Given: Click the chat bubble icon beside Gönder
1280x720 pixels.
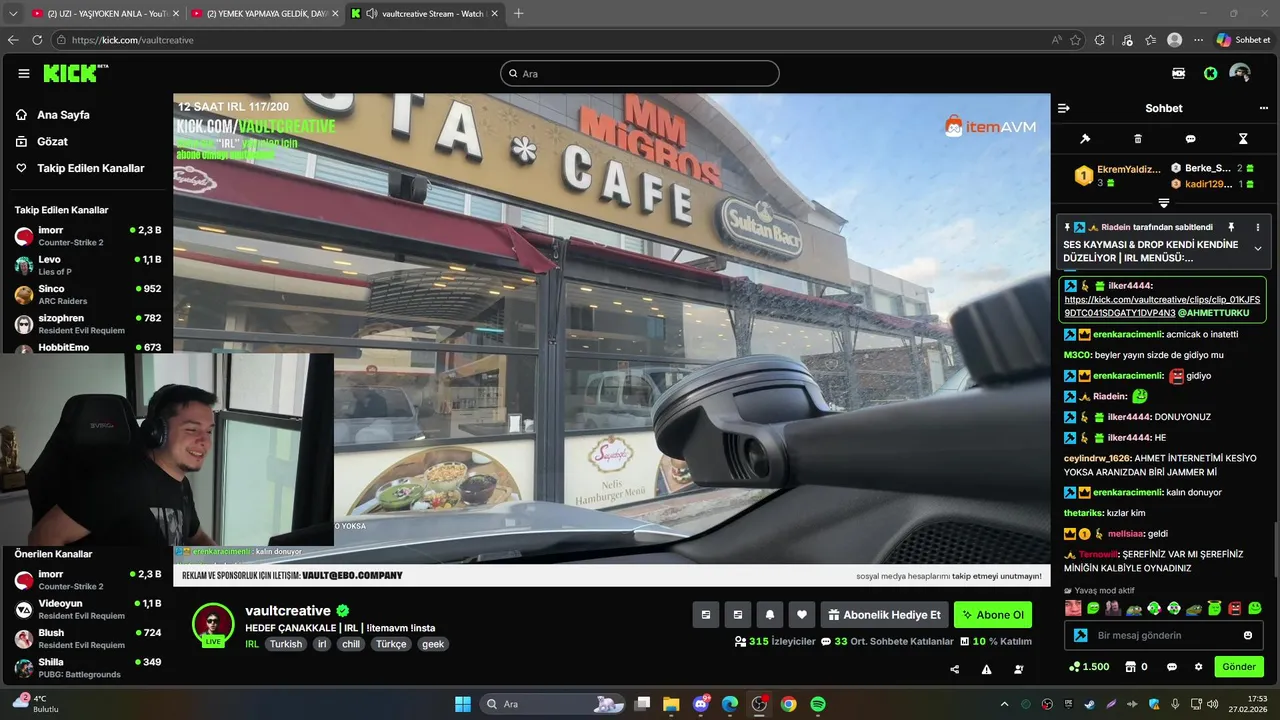Looking at the screenshot, I should click(x=1172, y=667).
